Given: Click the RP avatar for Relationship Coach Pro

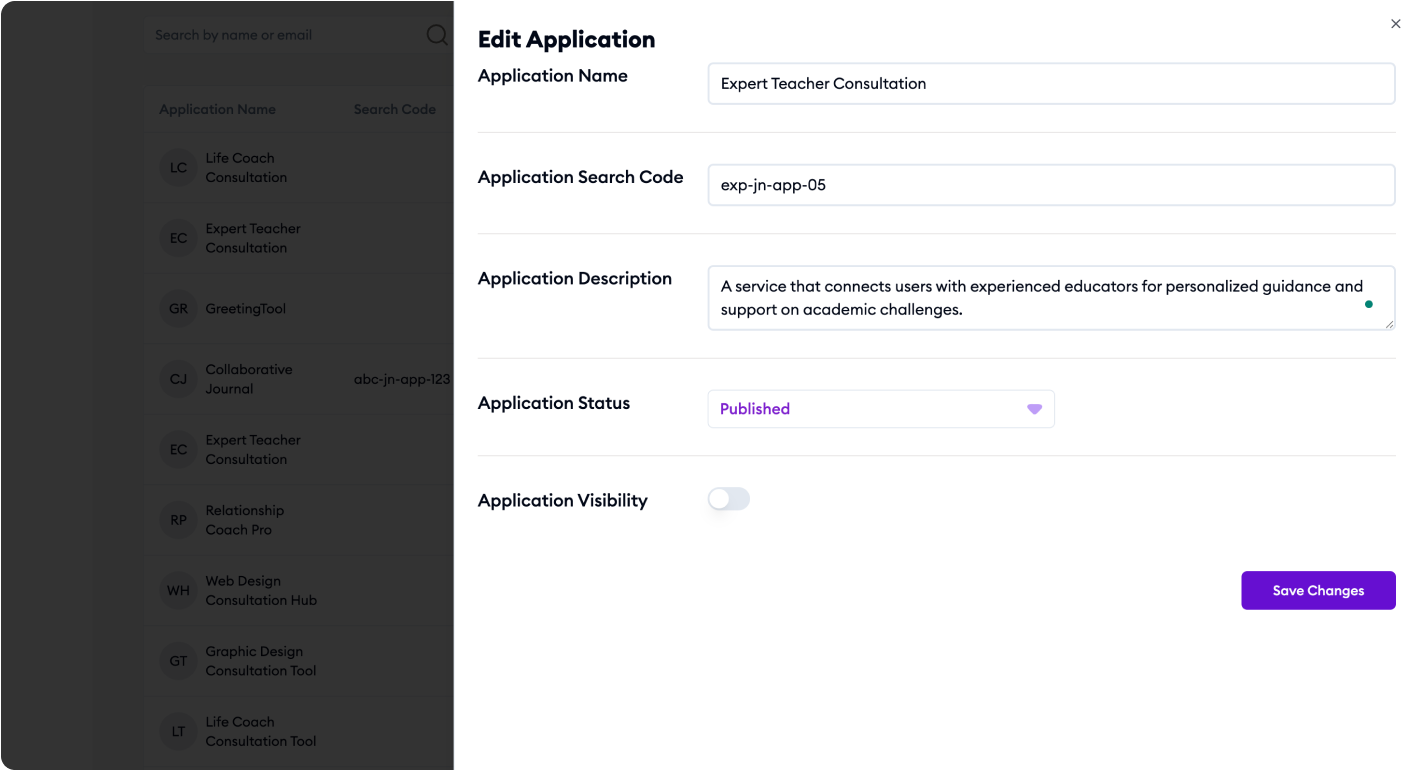Looking at the screenshot, I should click(x=179, y=520).
